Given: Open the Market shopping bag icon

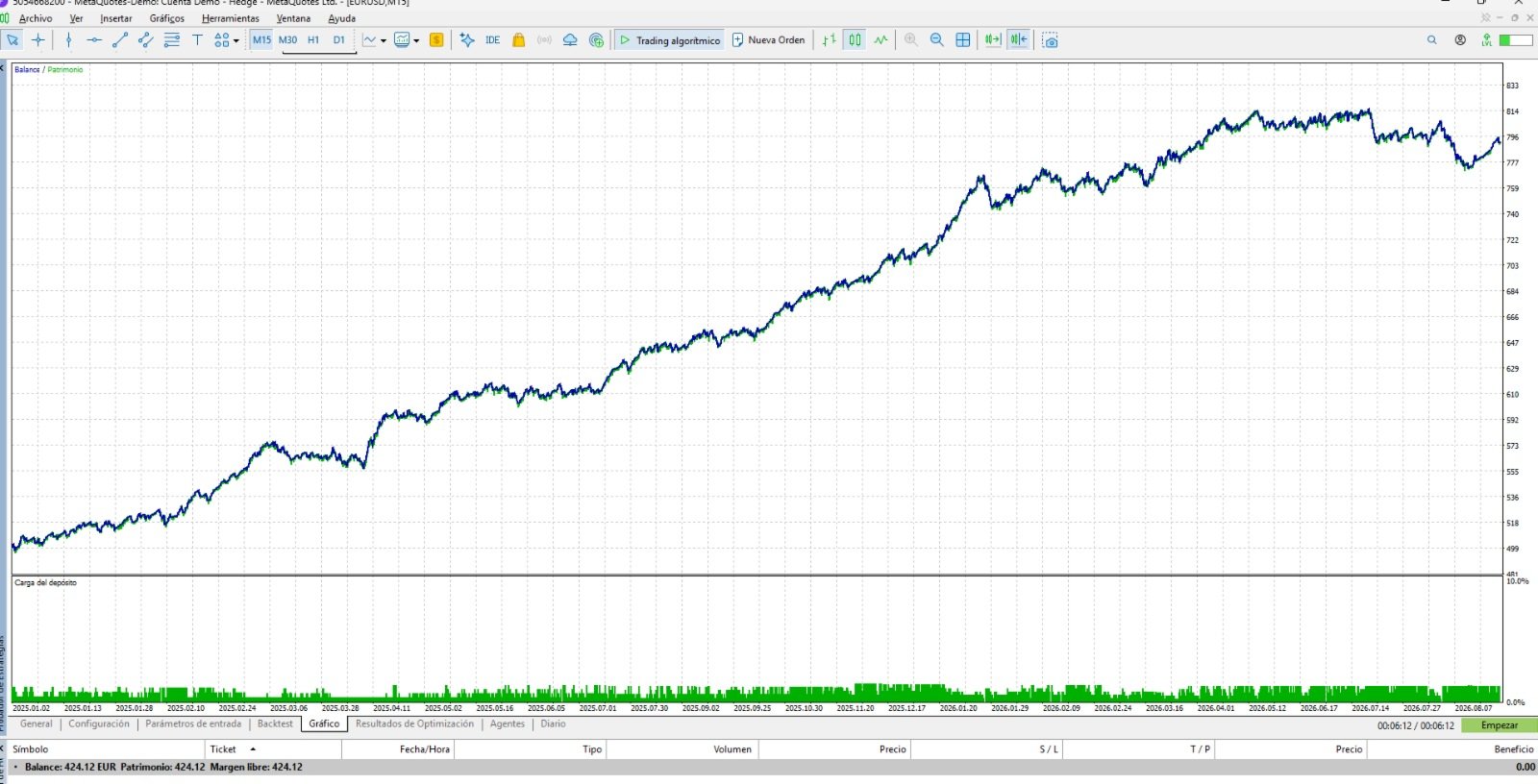Looking at the screenshot, I should point(519,40).
